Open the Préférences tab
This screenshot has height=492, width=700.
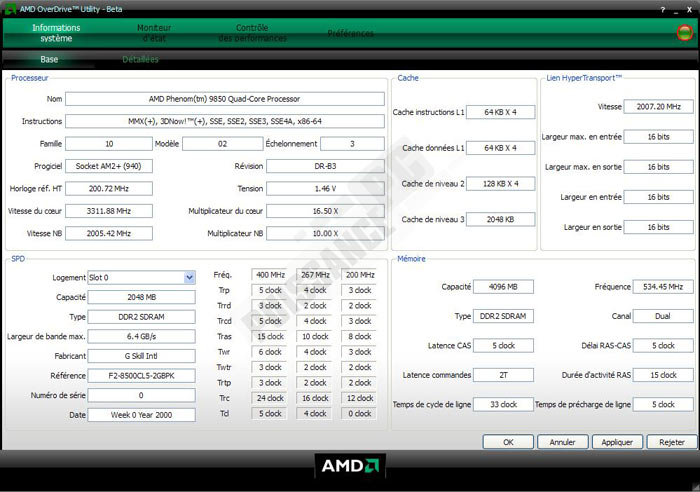[x=350, y=33]
